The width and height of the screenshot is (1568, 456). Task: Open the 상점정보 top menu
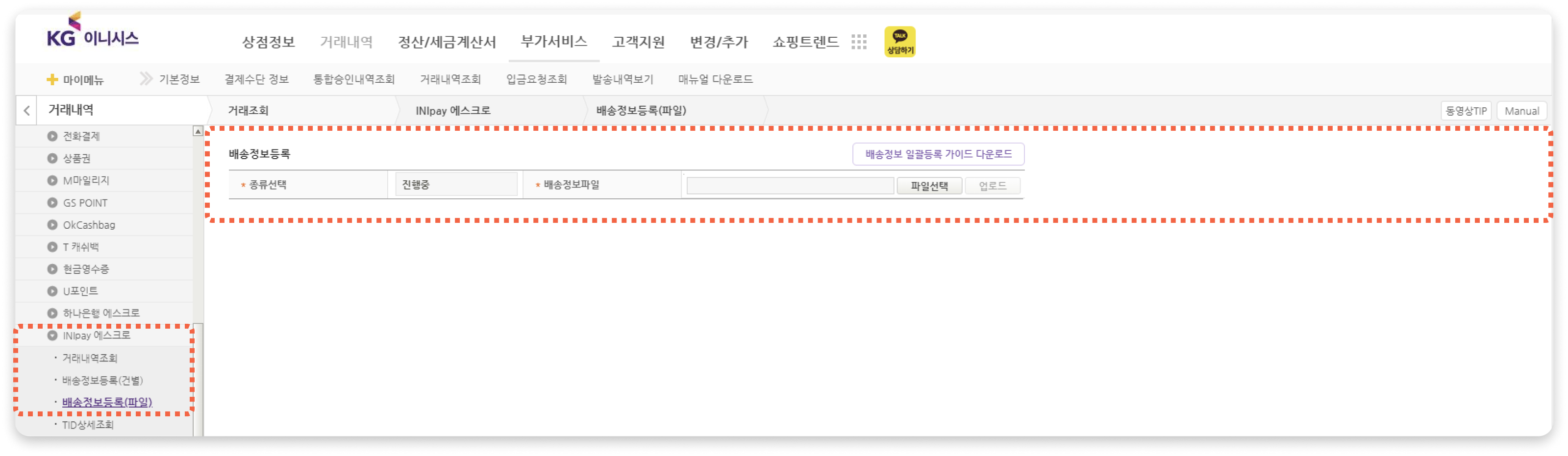coord(269,42)
